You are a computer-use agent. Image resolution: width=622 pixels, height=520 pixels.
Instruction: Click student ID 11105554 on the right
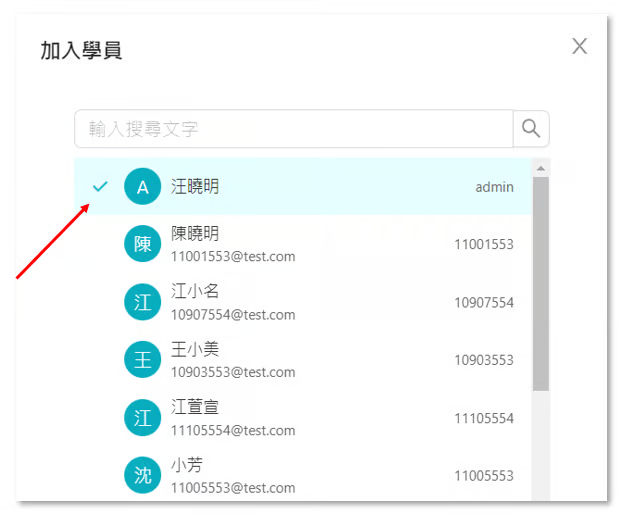pyautogui.click(x=484, y=418)
